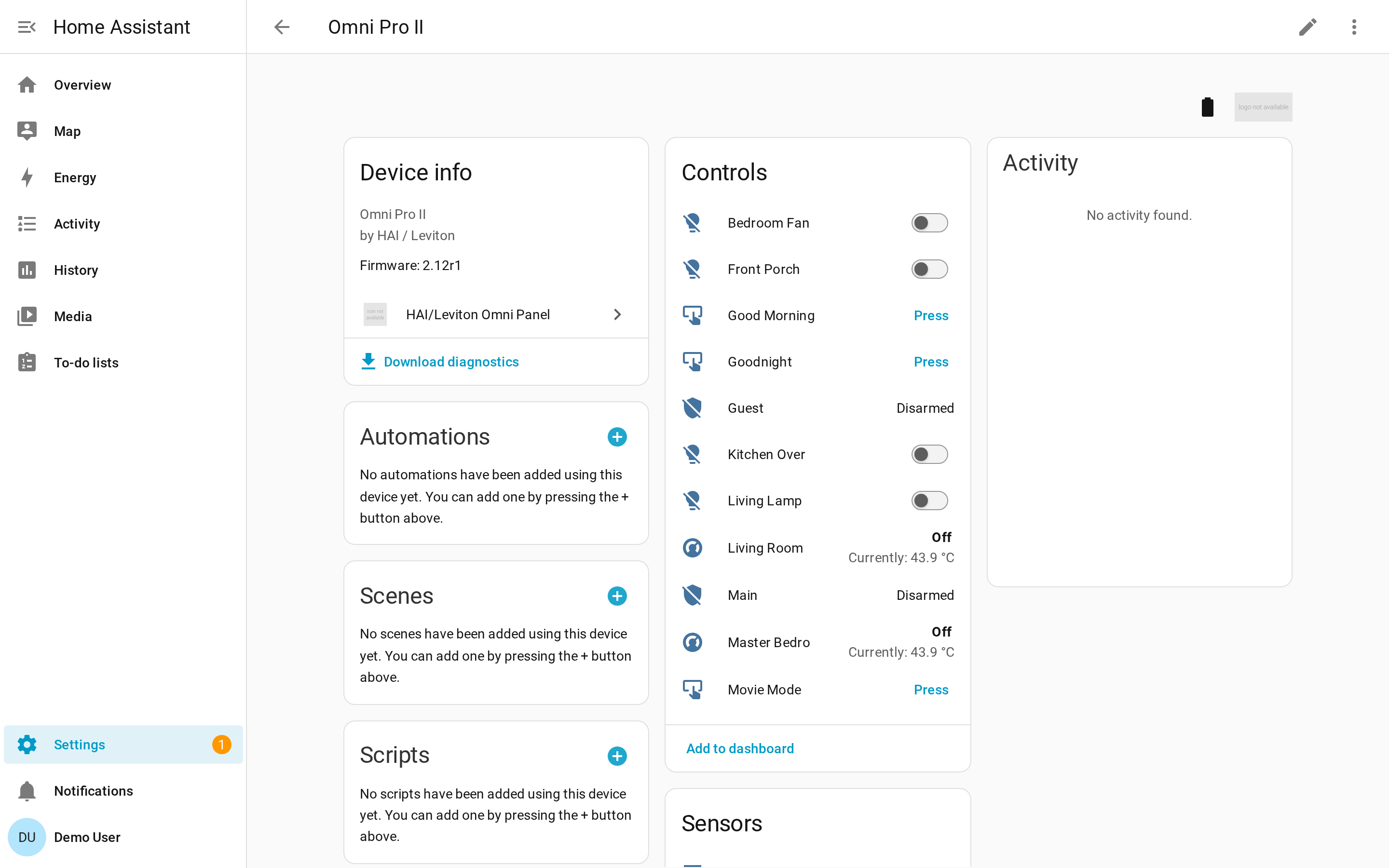The width and height of the screenshot is (1389, 868).
Task: Click the Bedroom Fan light-off icon
Action: pyautogui.click(x=692, y=223)
